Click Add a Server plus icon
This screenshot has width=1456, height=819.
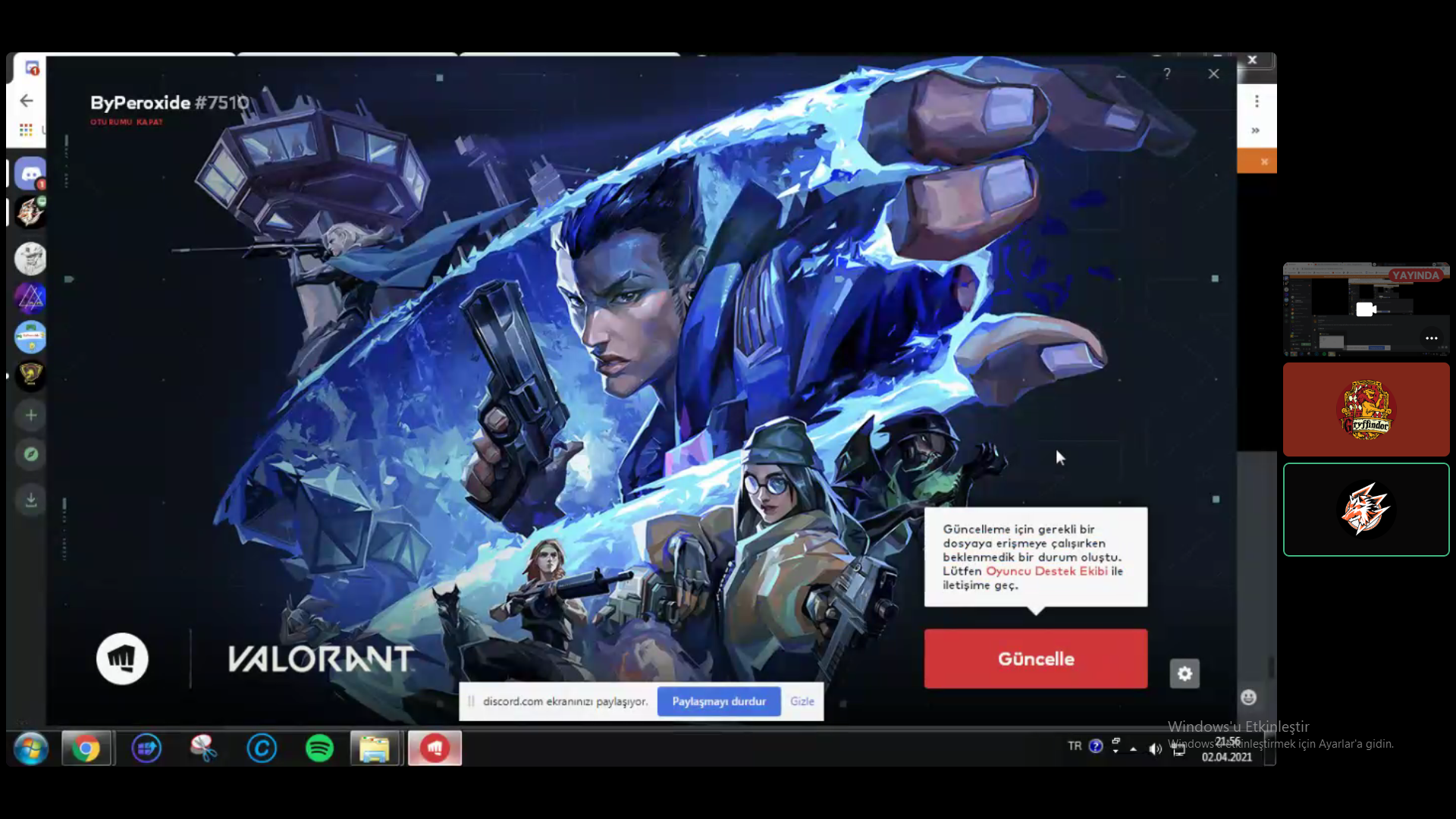pyautogui.click(x=31, y=415)
